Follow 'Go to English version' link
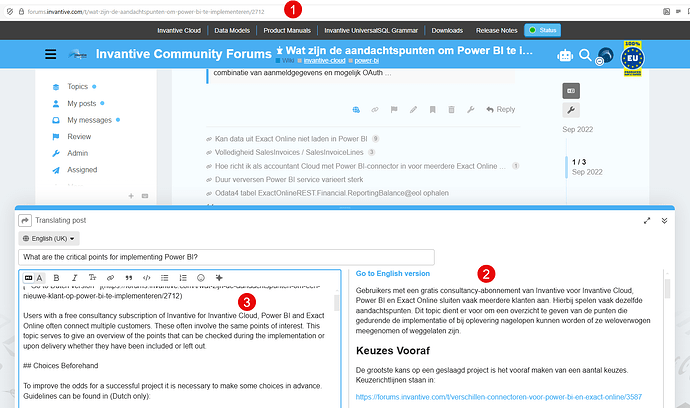 pos(393,274)
